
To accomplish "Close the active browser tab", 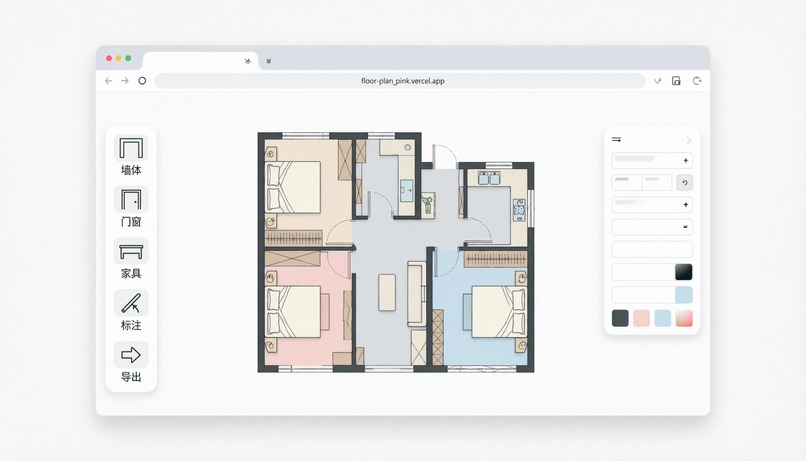I will pos(248,61).
